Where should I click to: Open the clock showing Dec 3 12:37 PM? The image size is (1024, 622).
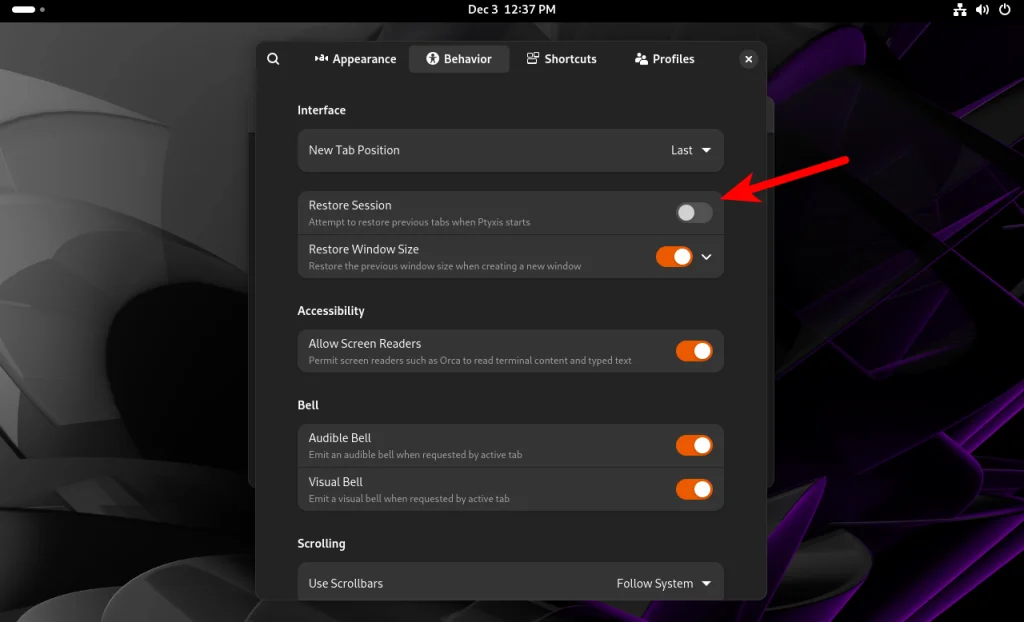click(511, 10)
